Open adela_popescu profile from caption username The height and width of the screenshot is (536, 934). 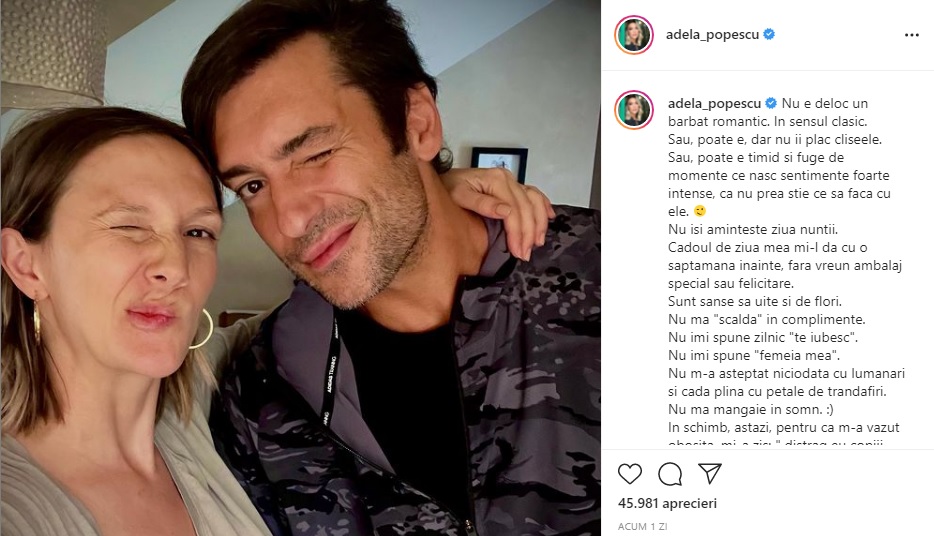[x=714, y=104]
